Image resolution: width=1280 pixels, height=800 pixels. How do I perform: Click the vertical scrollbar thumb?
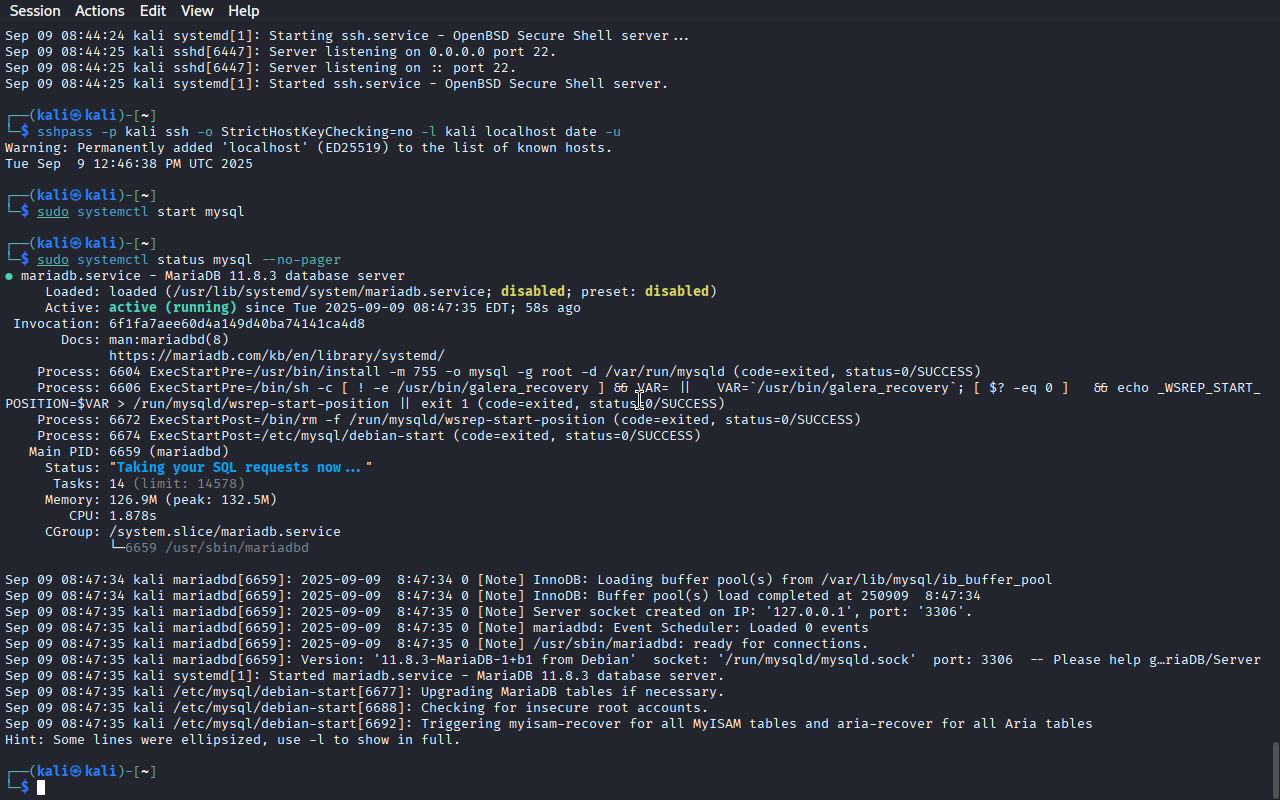coord(1275,770)
